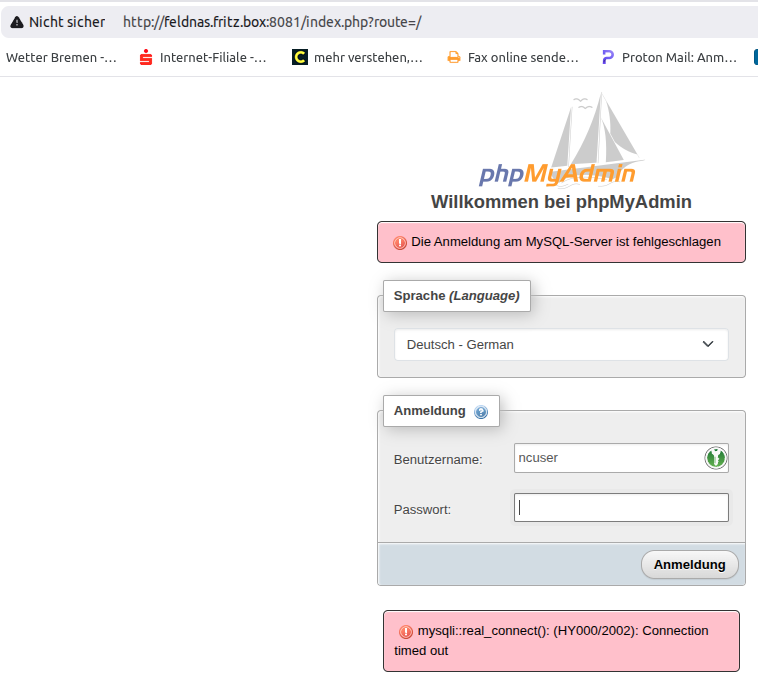Focus the Benutzername field containing ncuser
This screenshot has width=758, height=691.
[x=607, y=458]
